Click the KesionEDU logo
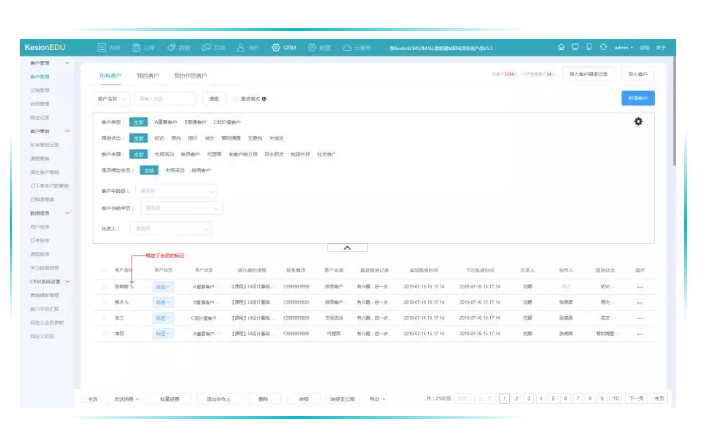Image resolution: width=716 pixels, height=437 pixels. tap(47, 47)
